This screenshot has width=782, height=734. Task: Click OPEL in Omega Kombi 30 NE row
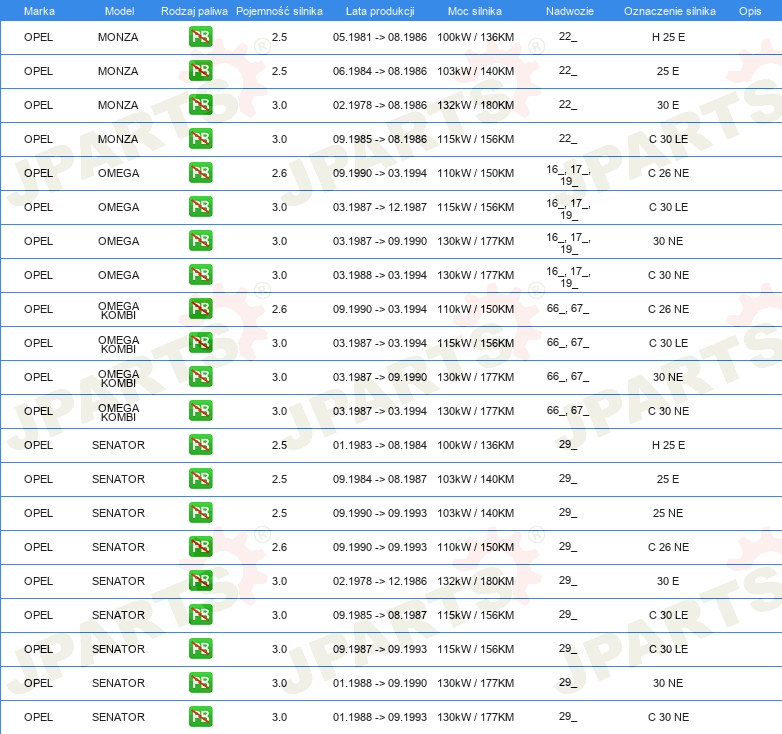tap(38, 377)
